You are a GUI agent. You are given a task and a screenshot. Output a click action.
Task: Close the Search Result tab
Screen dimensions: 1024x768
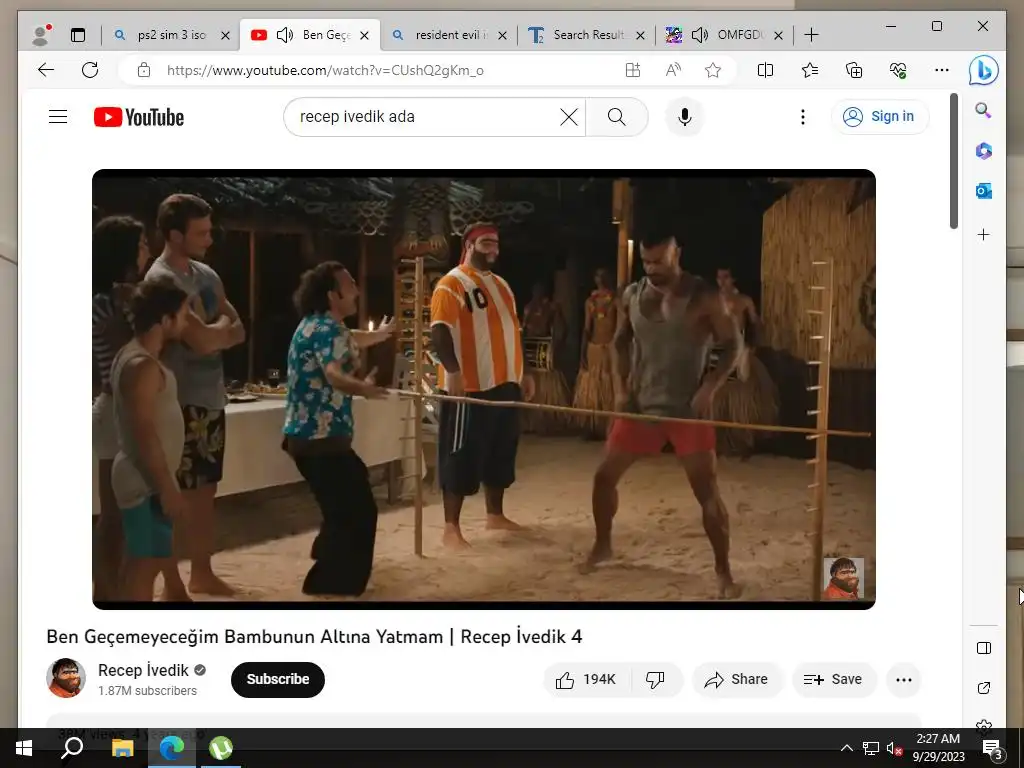click(x=641, y=35)
